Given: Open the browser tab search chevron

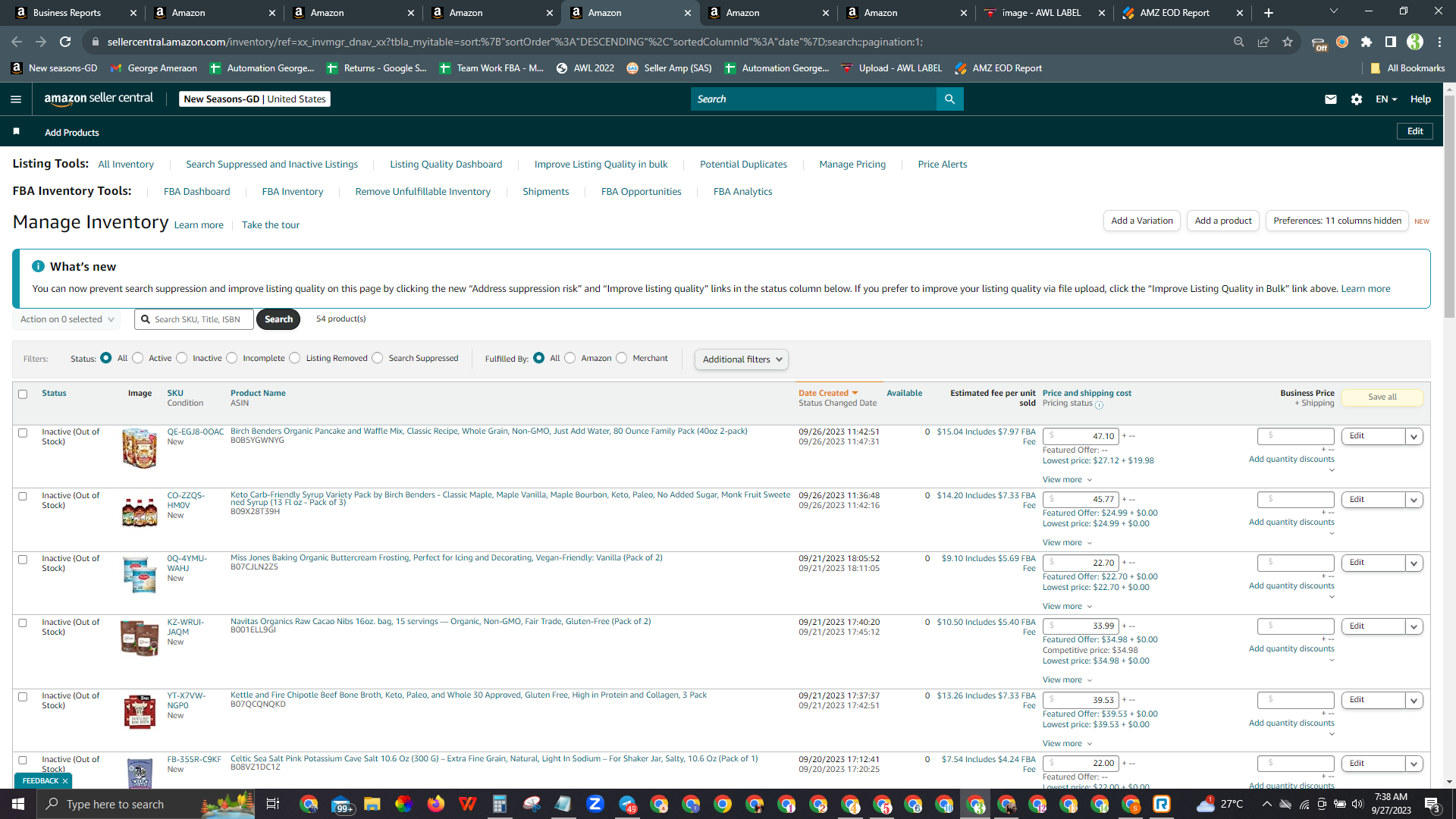Looking at the screenshot, I should (1334, 11).
